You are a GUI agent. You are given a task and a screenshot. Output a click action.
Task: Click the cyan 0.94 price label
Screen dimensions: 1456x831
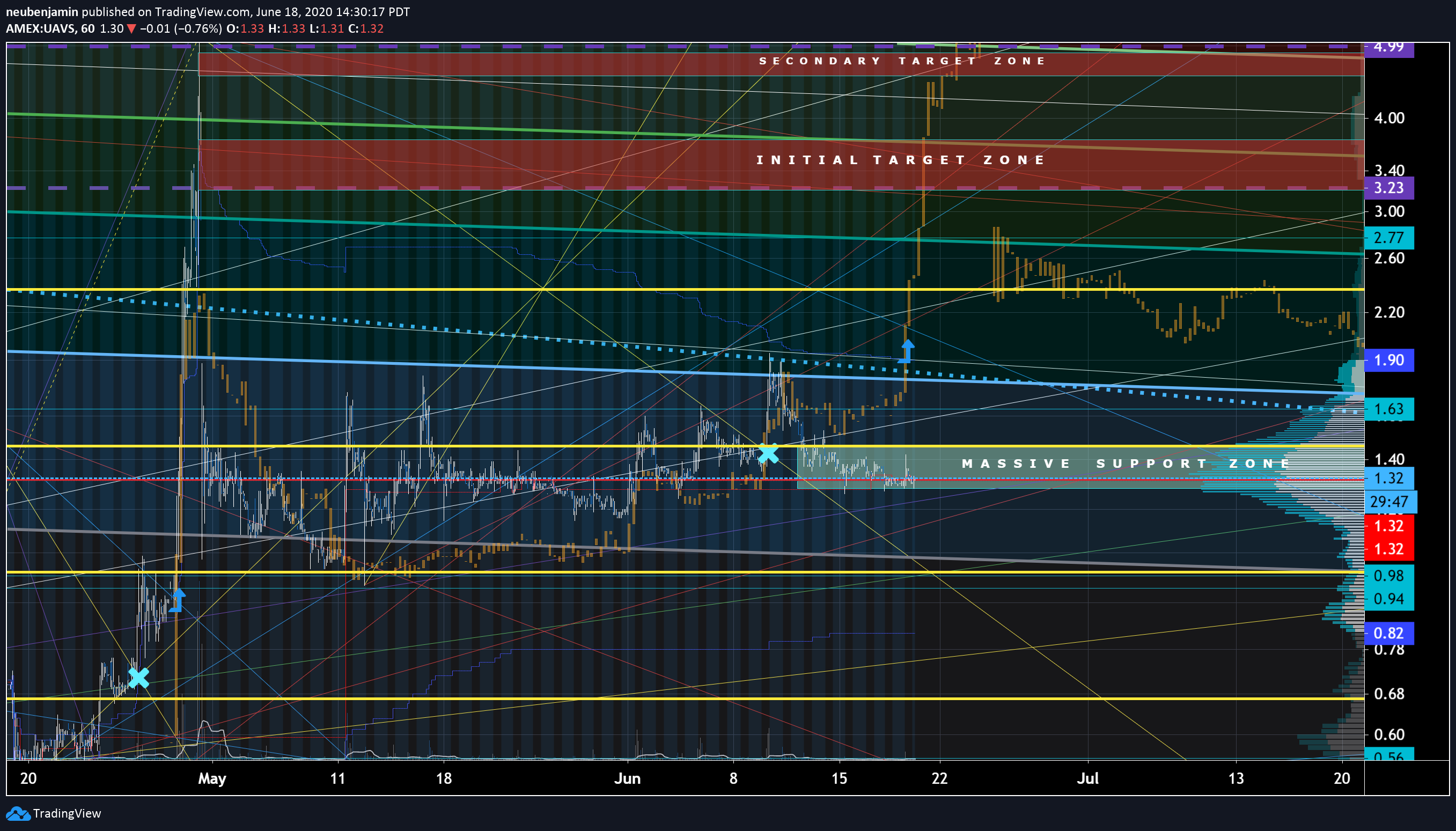pos(1388,599)
